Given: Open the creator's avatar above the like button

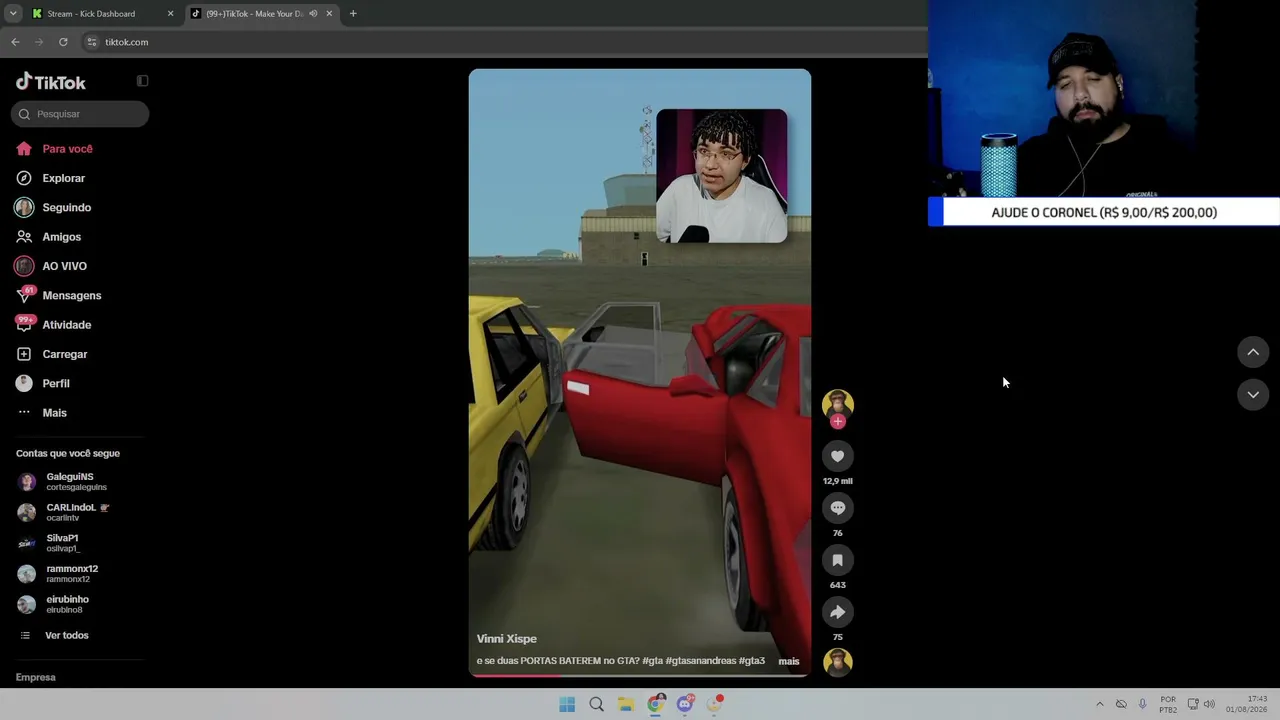Looking at the screenshot, I should (x=838, y=403).
